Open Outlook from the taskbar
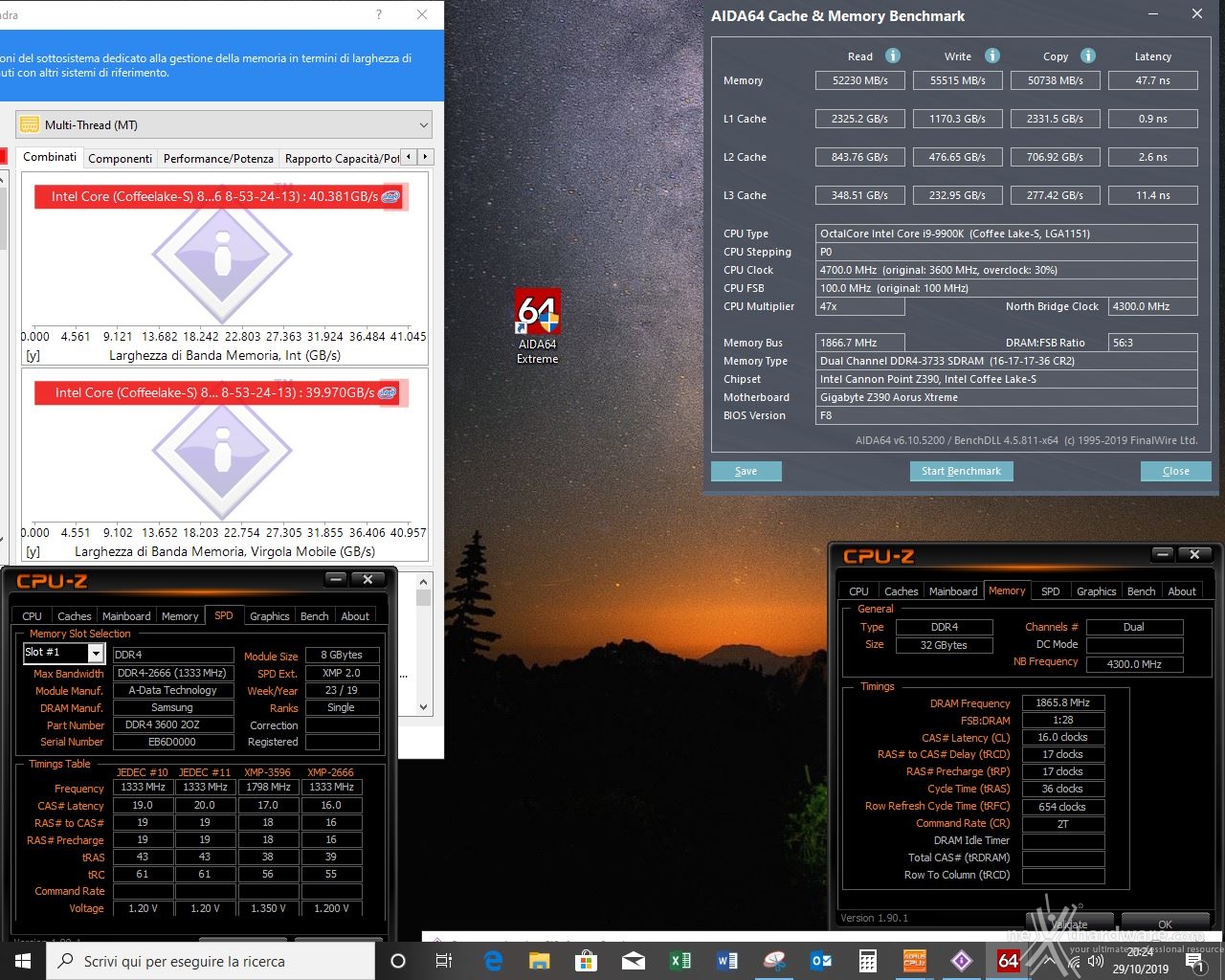This screenshot has width=1225, height=980. coord(820,961)
